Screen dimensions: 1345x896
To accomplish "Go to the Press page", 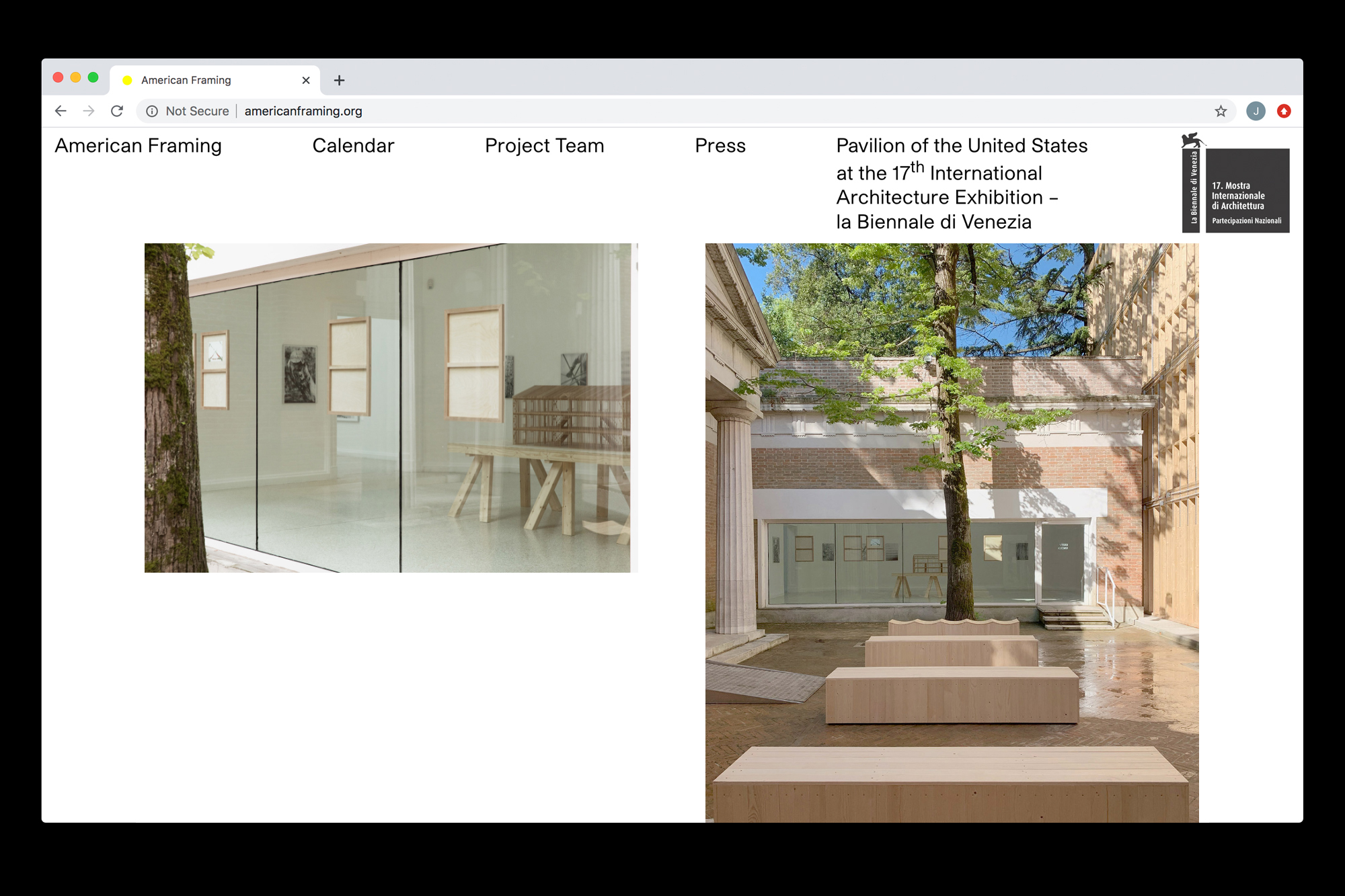I will (x=720, y=146).
